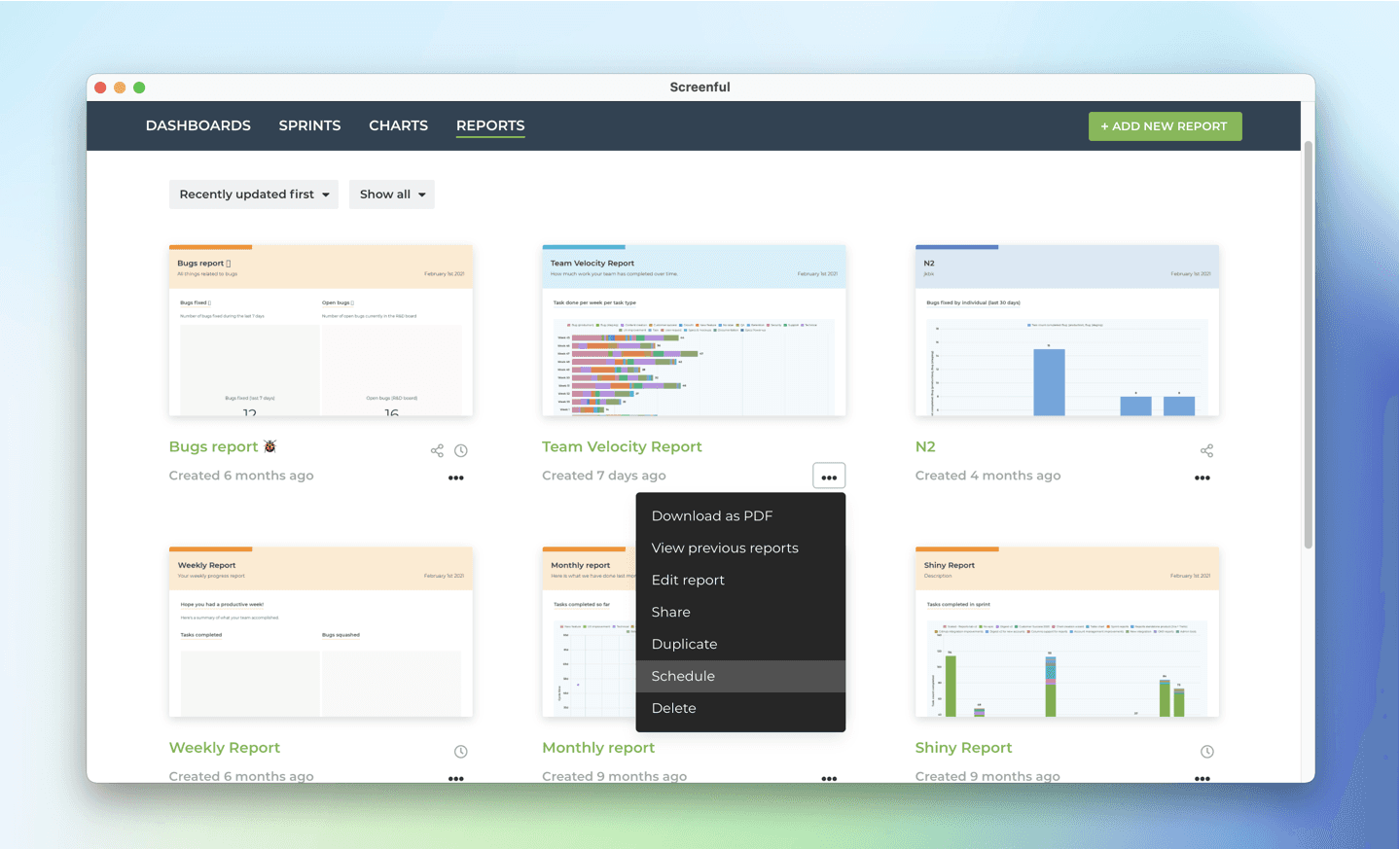Open the Bugs report title link
The image size is (1400, 849).
(223, 446)
